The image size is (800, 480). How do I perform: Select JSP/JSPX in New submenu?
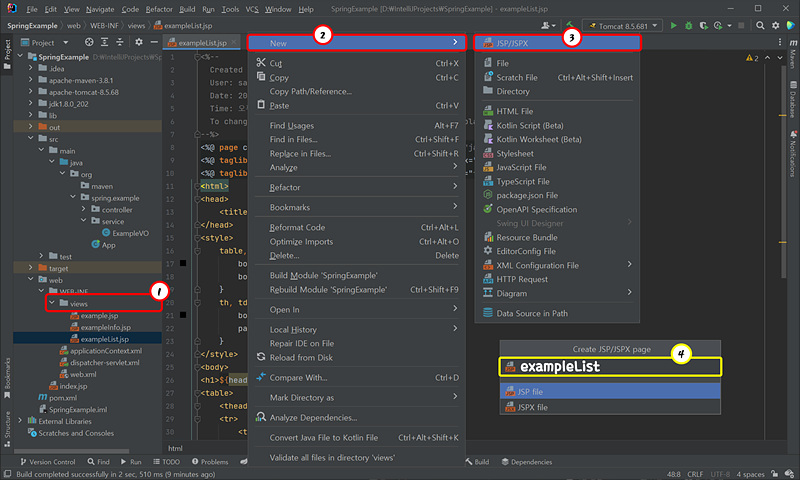click(x=557, y=43)
